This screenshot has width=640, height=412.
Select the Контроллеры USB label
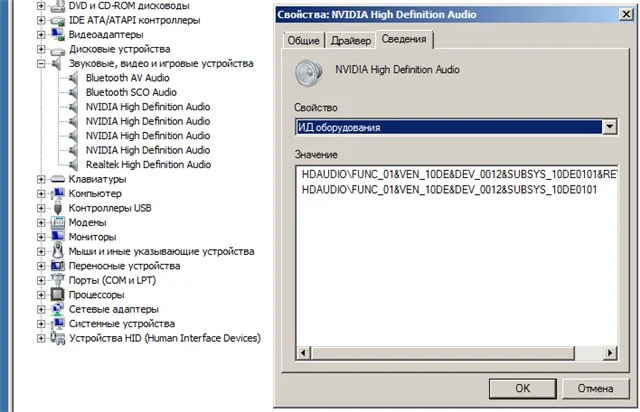click(110, 208)
